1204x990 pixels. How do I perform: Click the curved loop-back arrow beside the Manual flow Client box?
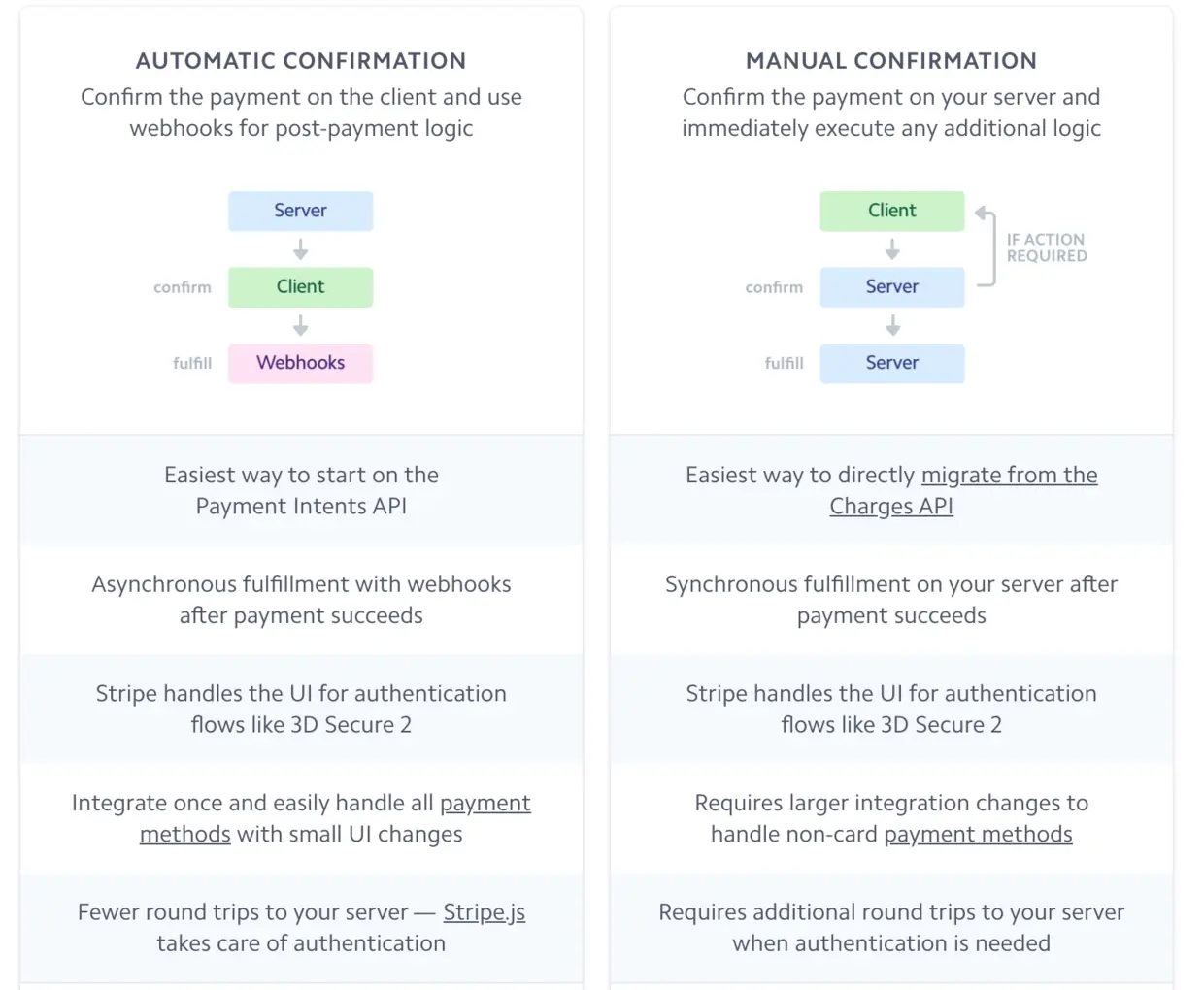[x=987, y=247]
